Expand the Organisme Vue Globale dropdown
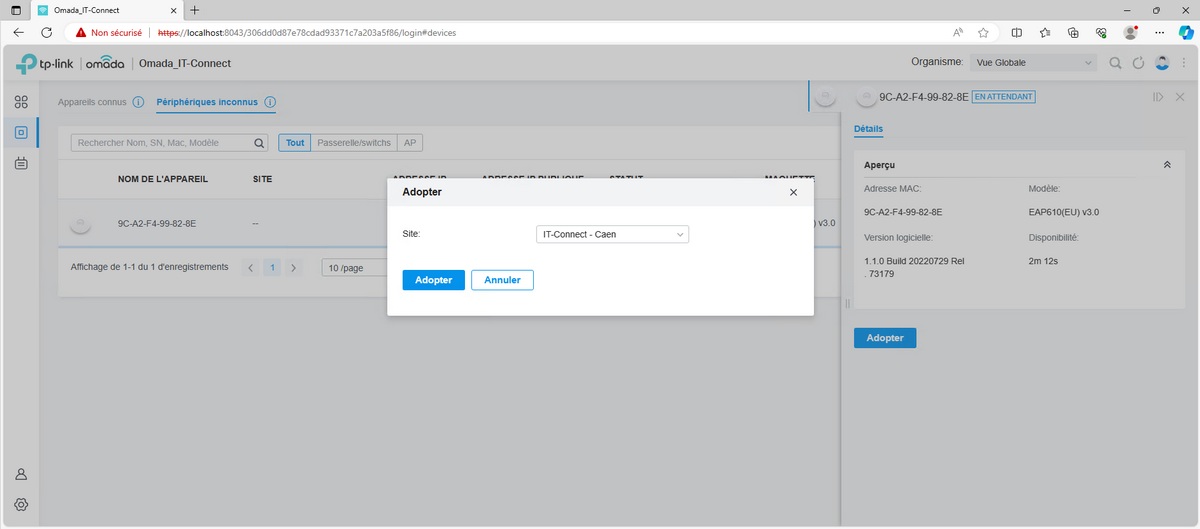 pos(1032,63)
